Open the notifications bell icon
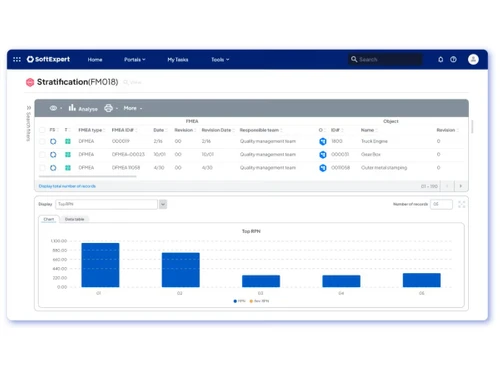Screen dimensions: 500x375 tap(440, 59)
